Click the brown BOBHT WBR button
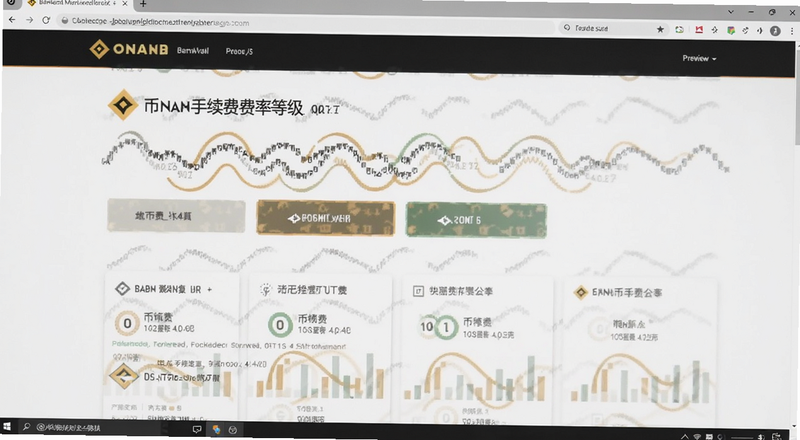 (x=326, y=218)
